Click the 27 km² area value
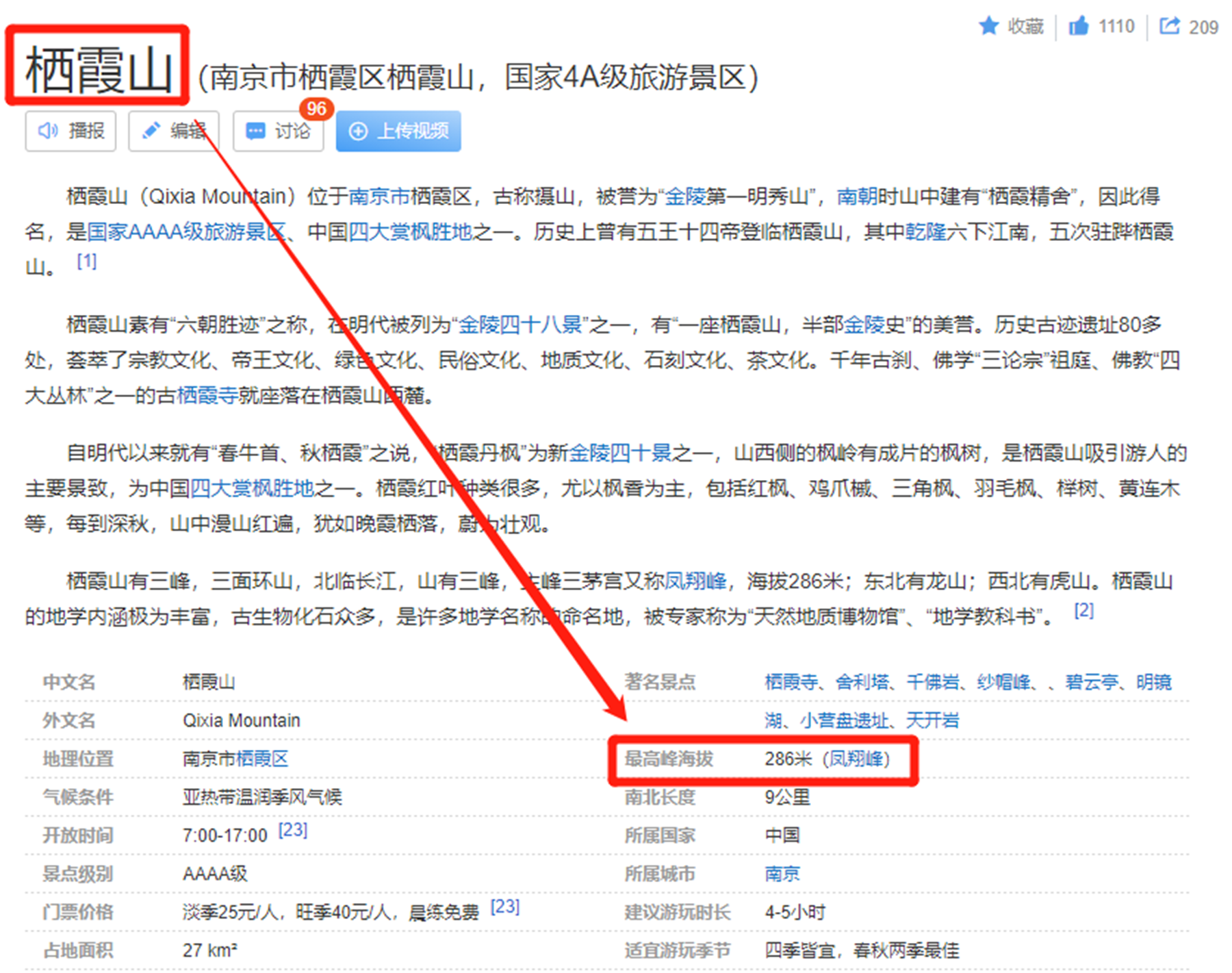Image resolution: width=1232 pixels, height=973 pixels. coord(210,950)
